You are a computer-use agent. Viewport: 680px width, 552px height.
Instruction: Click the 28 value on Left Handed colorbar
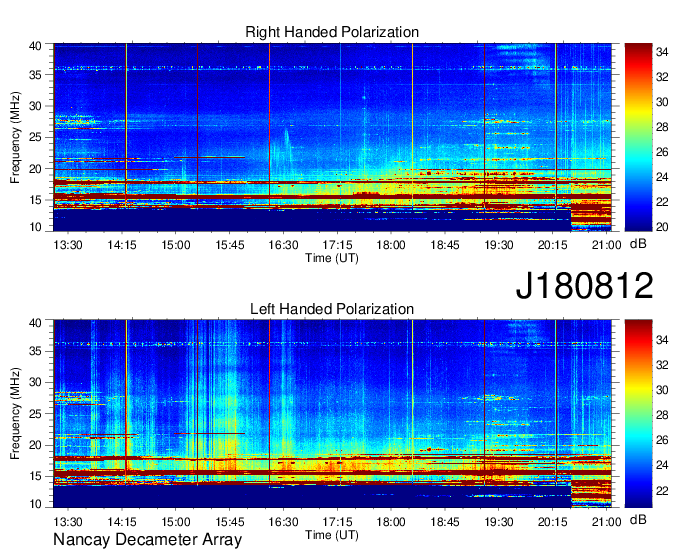[x=662, y=415]
